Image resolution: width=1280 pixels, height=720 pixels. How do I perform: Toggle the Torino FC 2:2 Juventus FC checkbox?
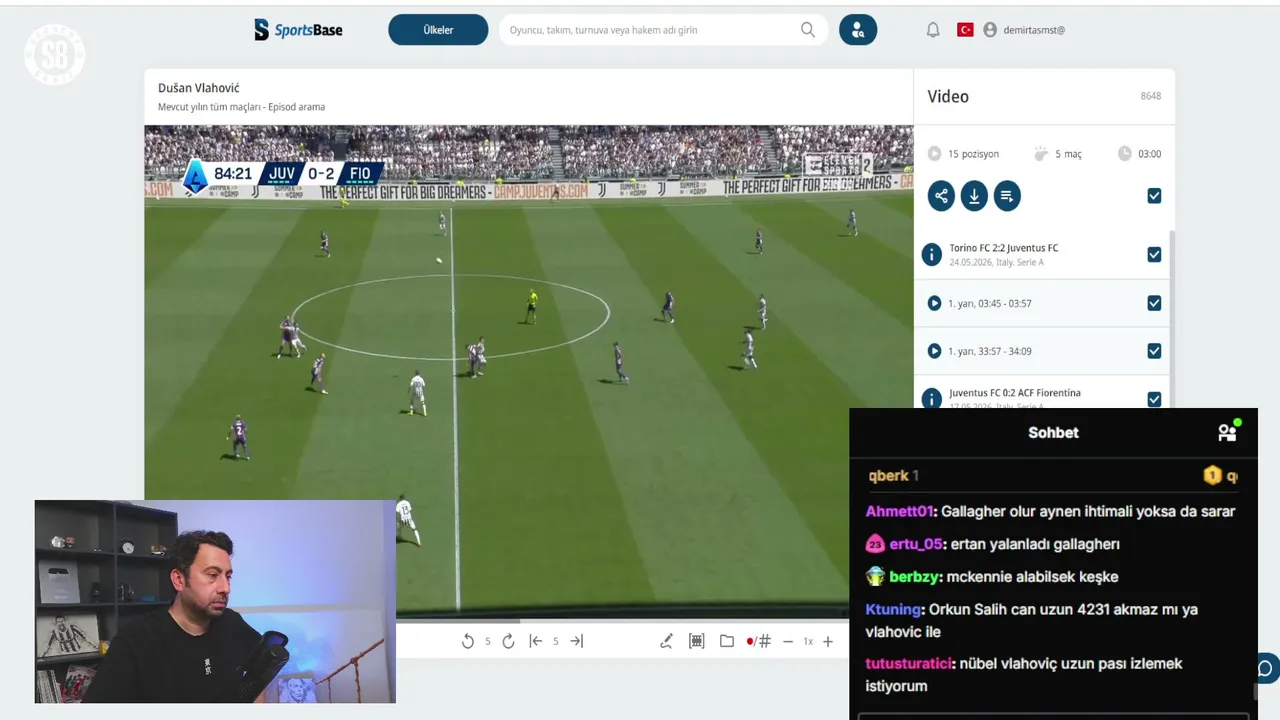click(1154, 255)
